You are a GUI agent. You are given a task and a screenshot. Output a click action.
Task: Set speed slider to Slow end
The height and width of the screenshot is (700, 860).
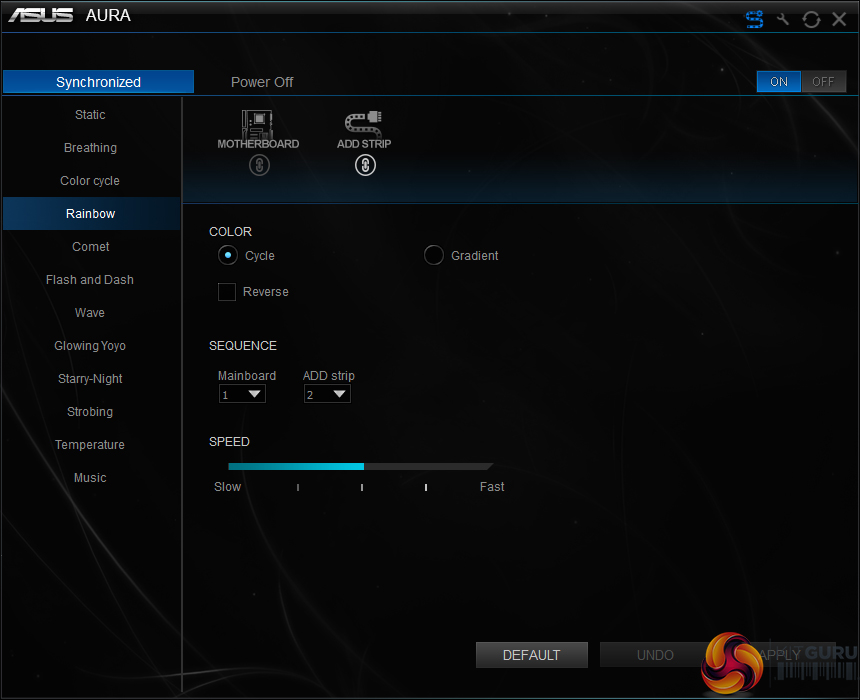(x=228, y=487)
